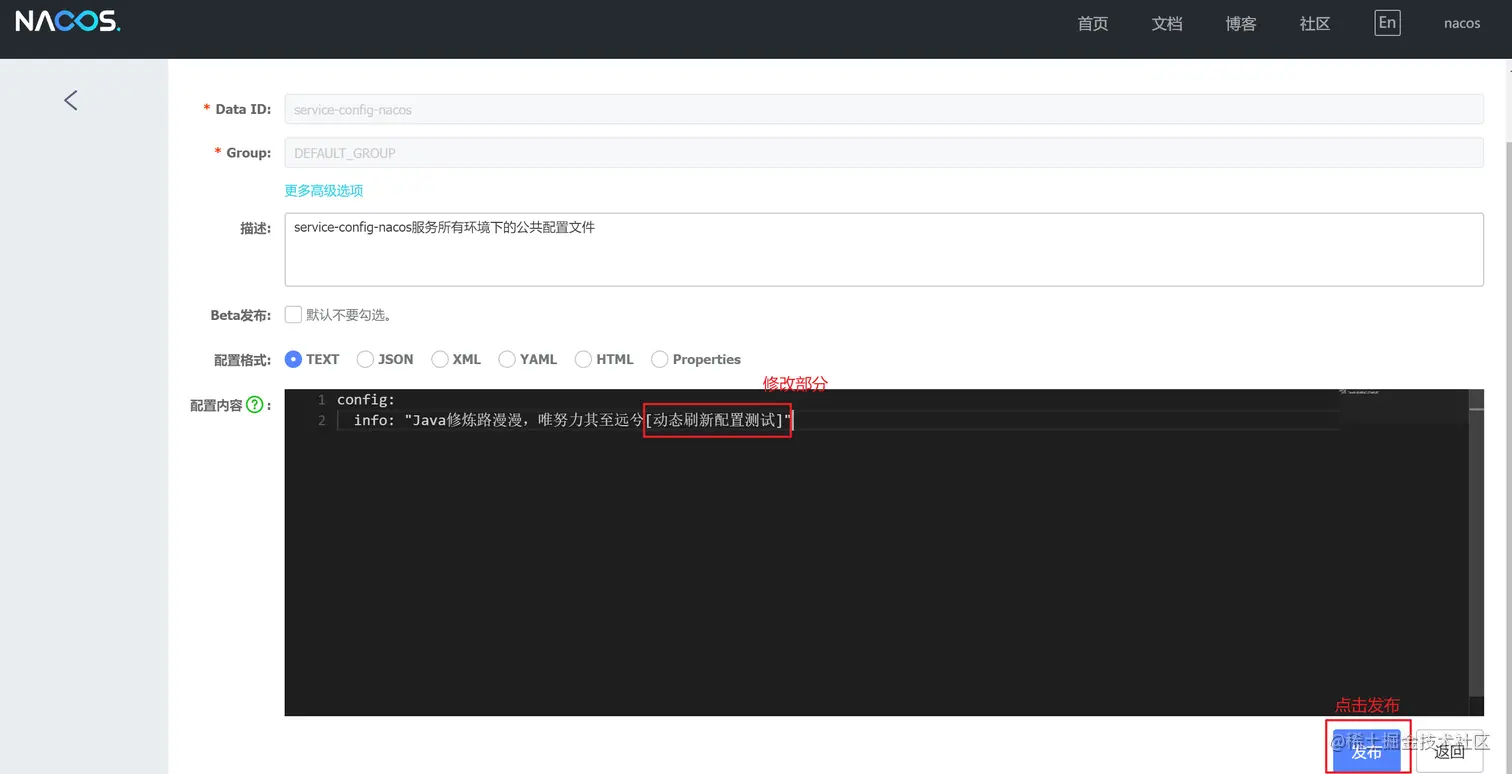Toggle the Beta发布 checkbox

coord(293,314)
